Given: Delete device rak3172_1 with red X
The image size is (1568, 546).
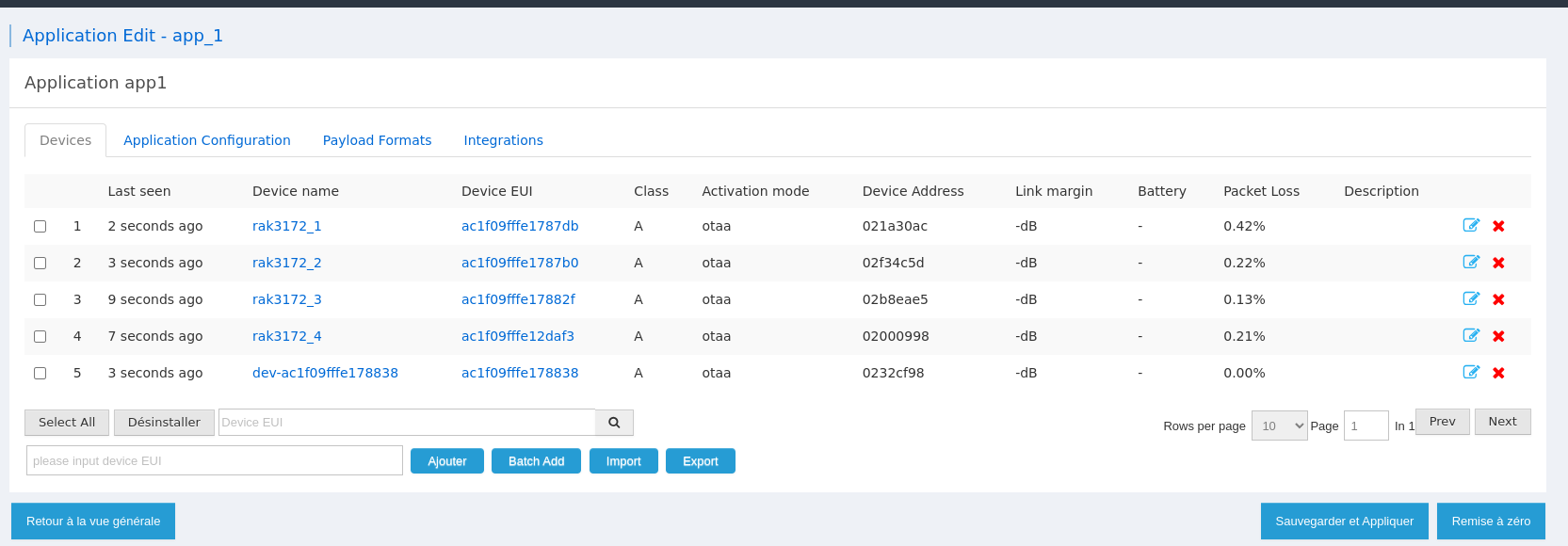Looking at the screenshot, I should coord(1498,226).
